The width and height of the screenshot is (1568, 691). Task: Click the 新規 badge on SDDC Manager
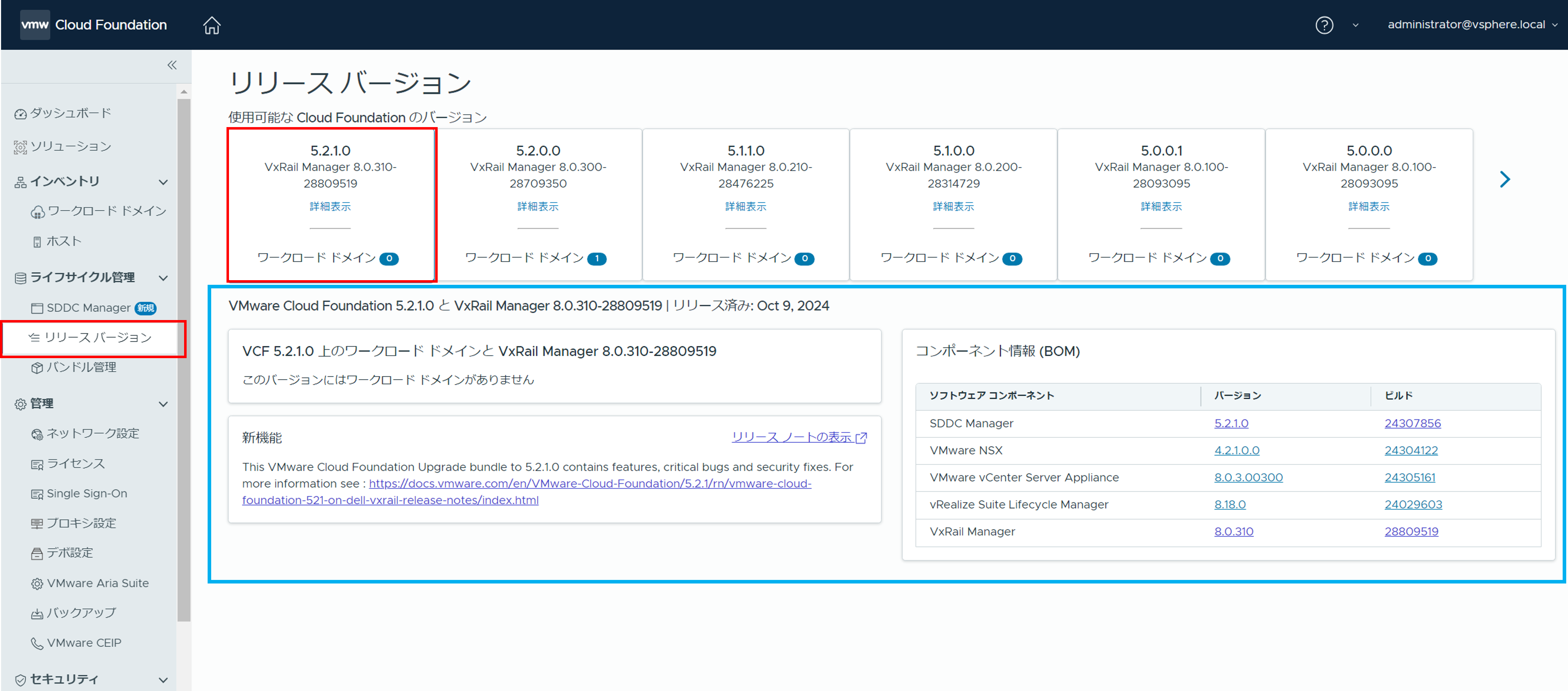click(x=146, y=308)
